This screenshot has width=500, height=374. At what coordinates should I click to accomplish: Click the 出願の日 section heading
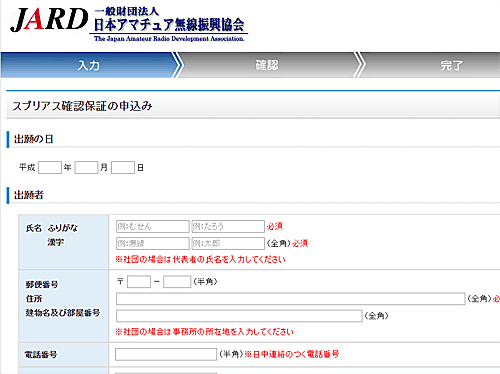click(x=33, y=139)
